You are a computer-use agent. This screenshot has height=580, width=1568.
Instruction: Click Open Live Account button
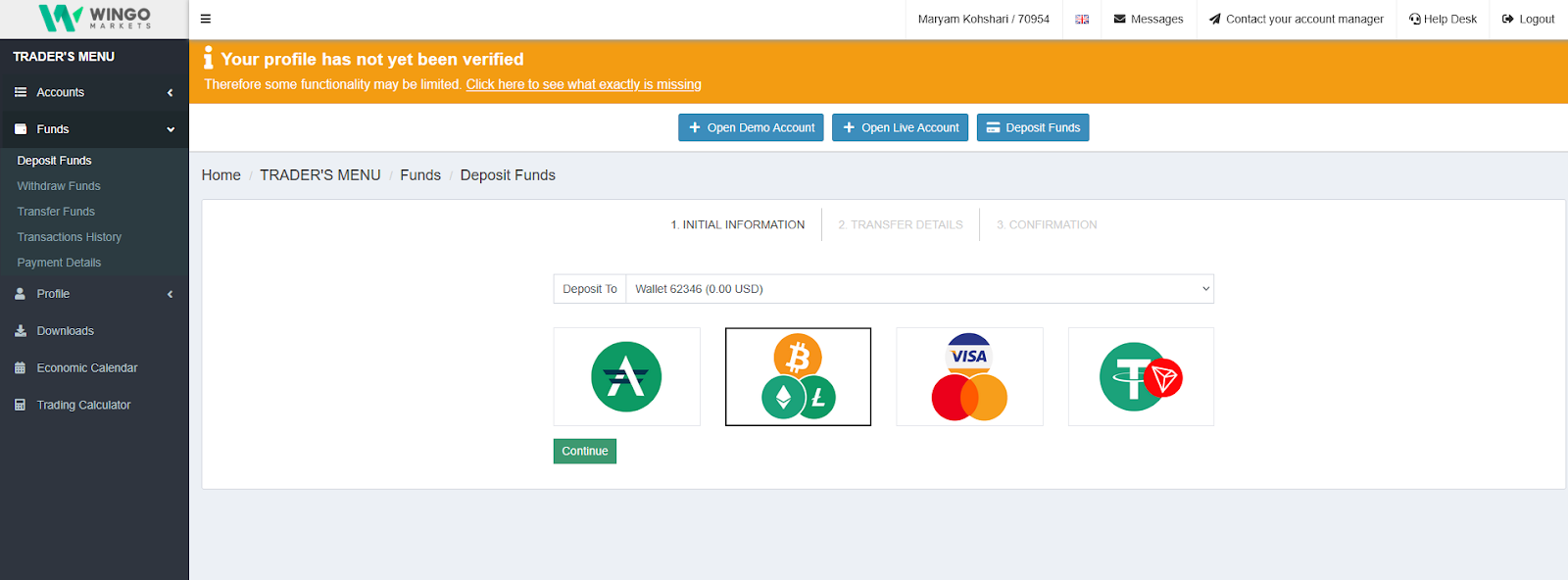pos(900,127)
